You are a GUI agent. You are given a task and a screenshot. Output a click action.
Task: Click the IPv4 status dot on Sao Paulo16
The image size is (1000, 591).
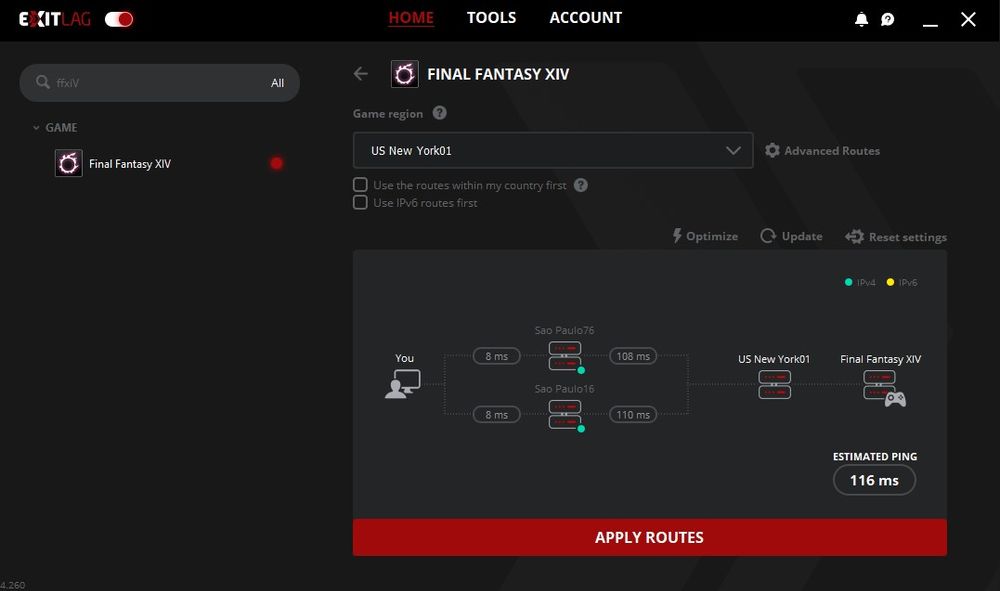pos(581,429)
